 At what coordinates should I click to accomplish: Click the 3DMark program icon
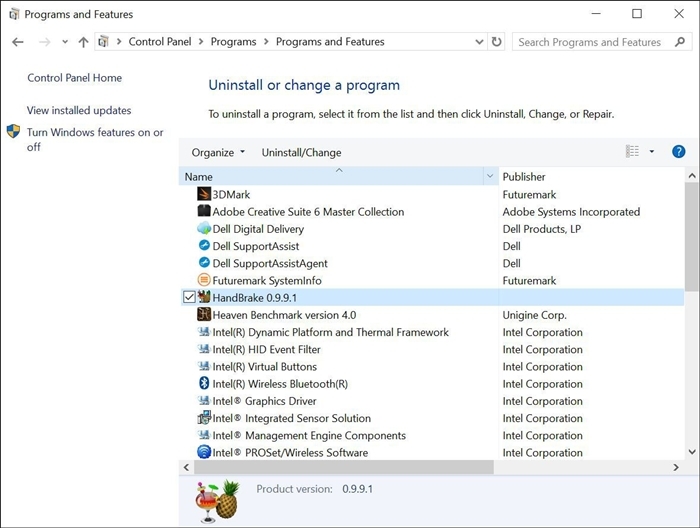[x=204, y=194]
